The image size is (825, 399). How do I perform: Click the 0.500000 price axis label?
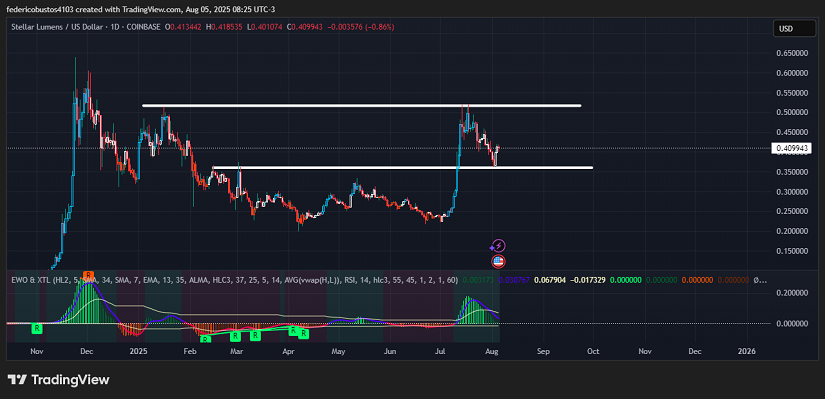[x=792, y=113]
